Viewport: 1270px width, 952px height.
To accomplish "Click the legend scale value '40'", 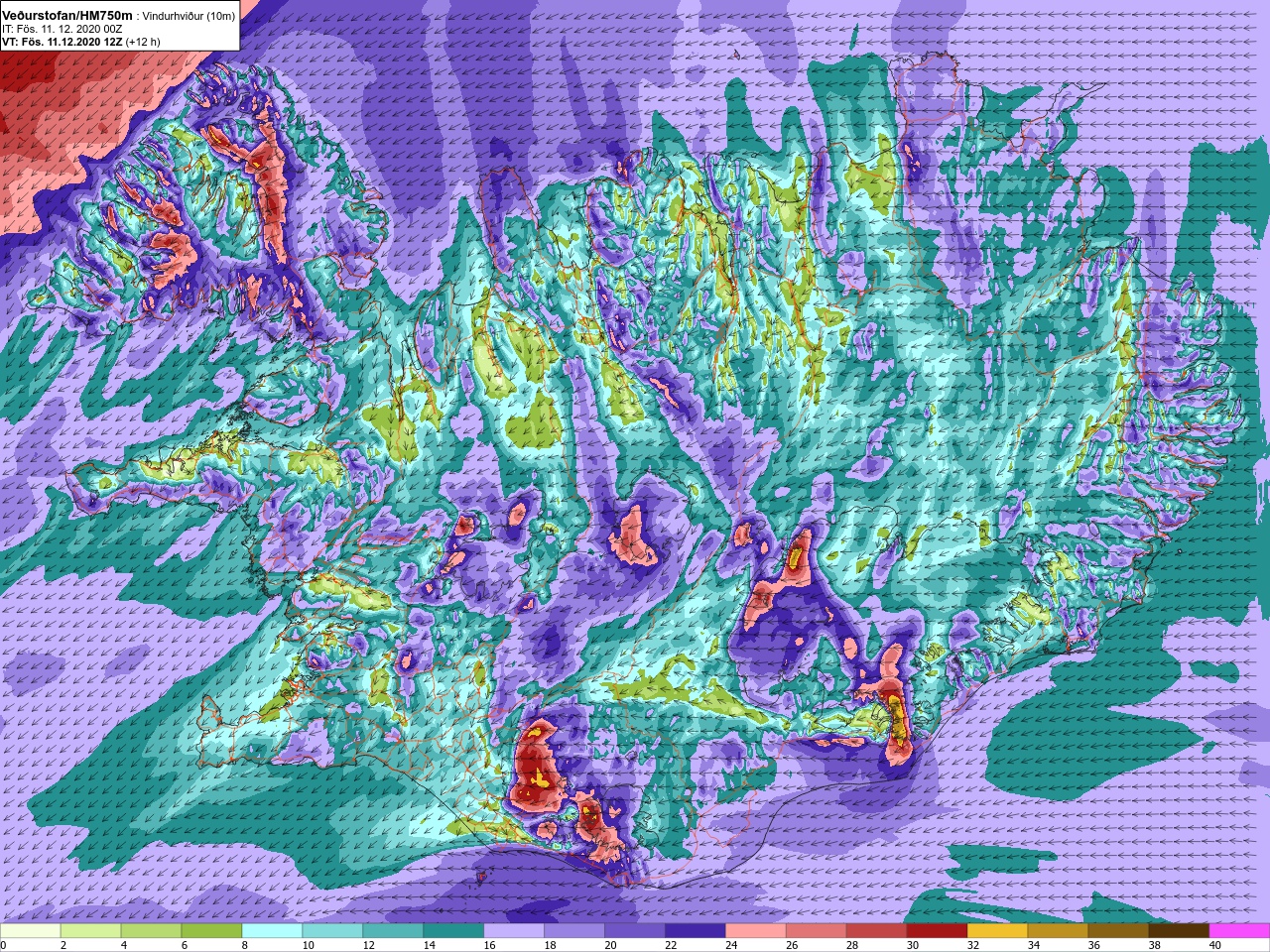I will (x=1216, y=945).
